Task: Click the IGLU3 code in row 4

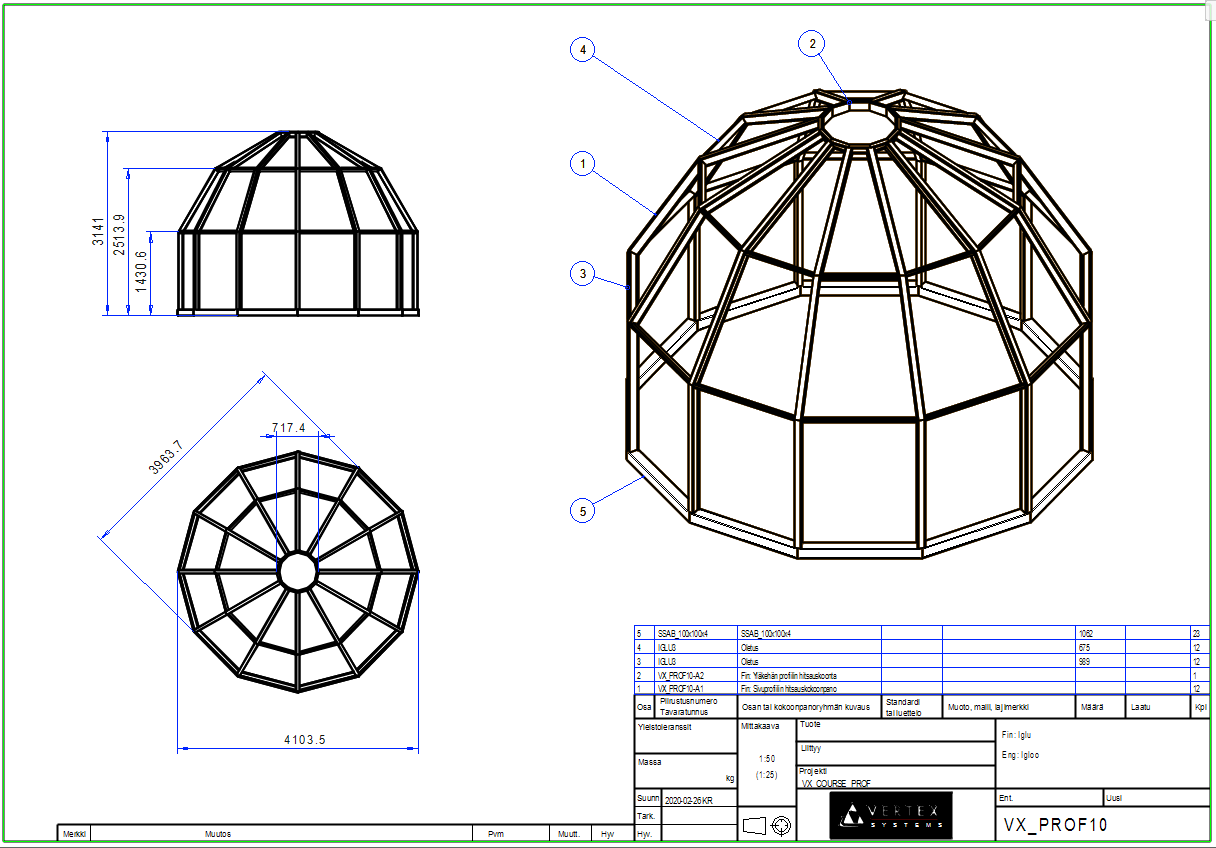Action: [x=667, y=648]
